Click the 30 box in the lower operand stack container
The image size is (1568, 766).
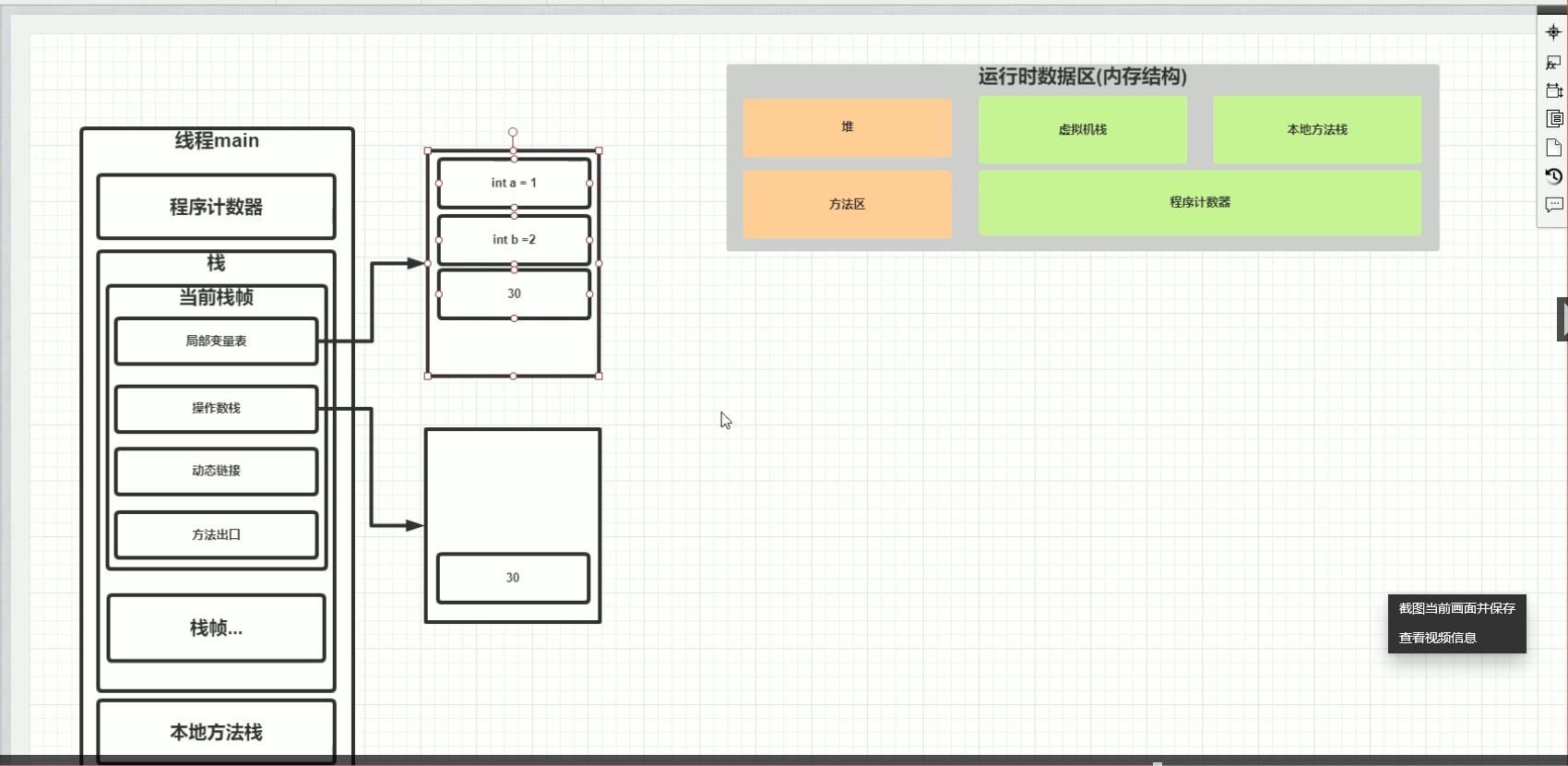[513, 578]
